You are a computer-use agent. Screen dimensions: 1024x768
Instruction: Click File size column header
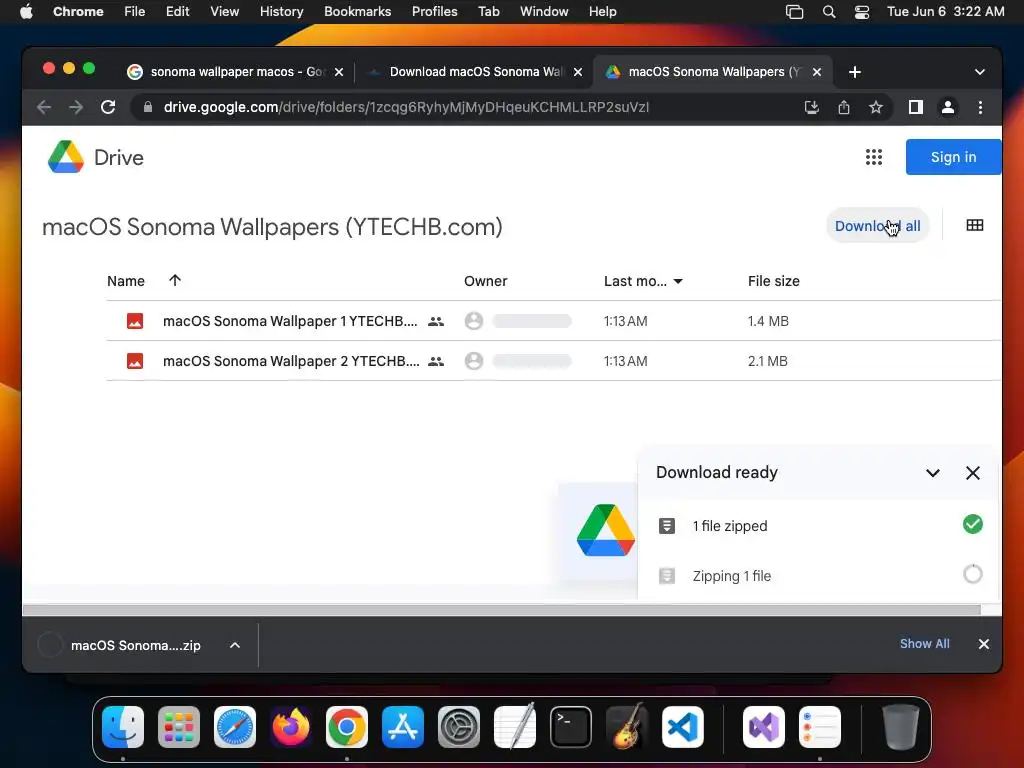pos(773,281)
